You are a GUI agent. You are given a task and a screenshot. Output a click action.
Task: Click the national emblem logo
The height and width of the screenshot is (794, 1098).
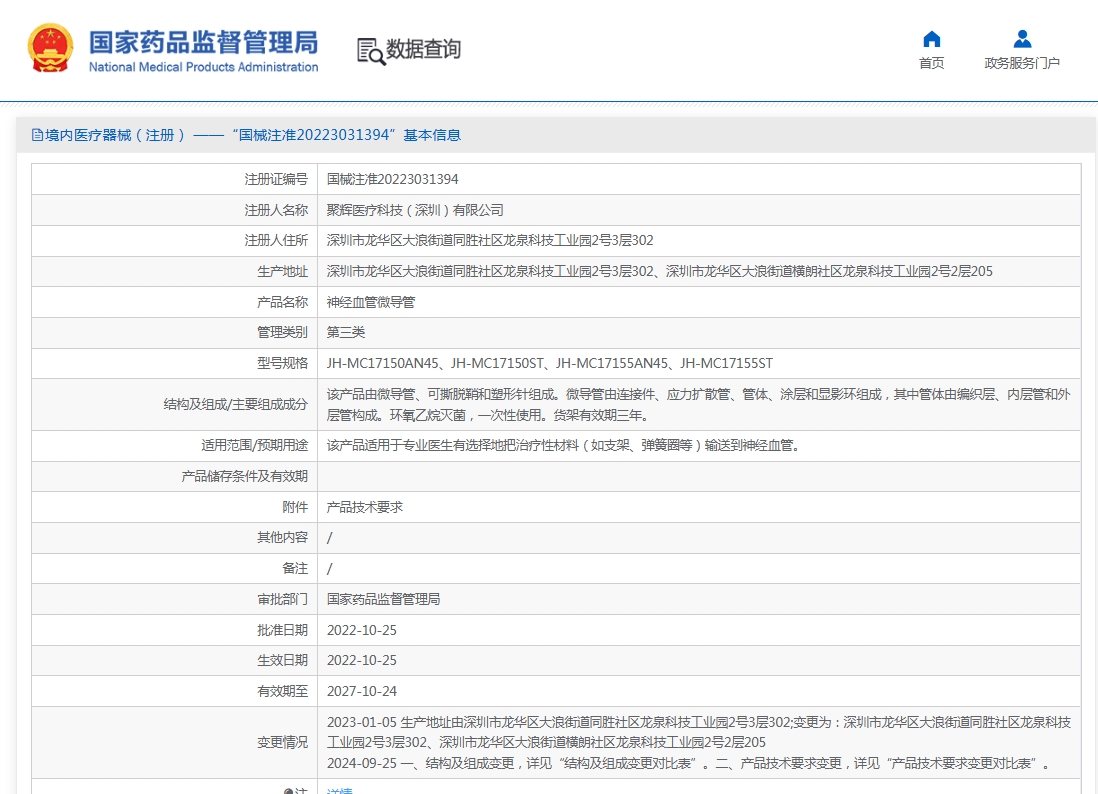coord(50,48)
